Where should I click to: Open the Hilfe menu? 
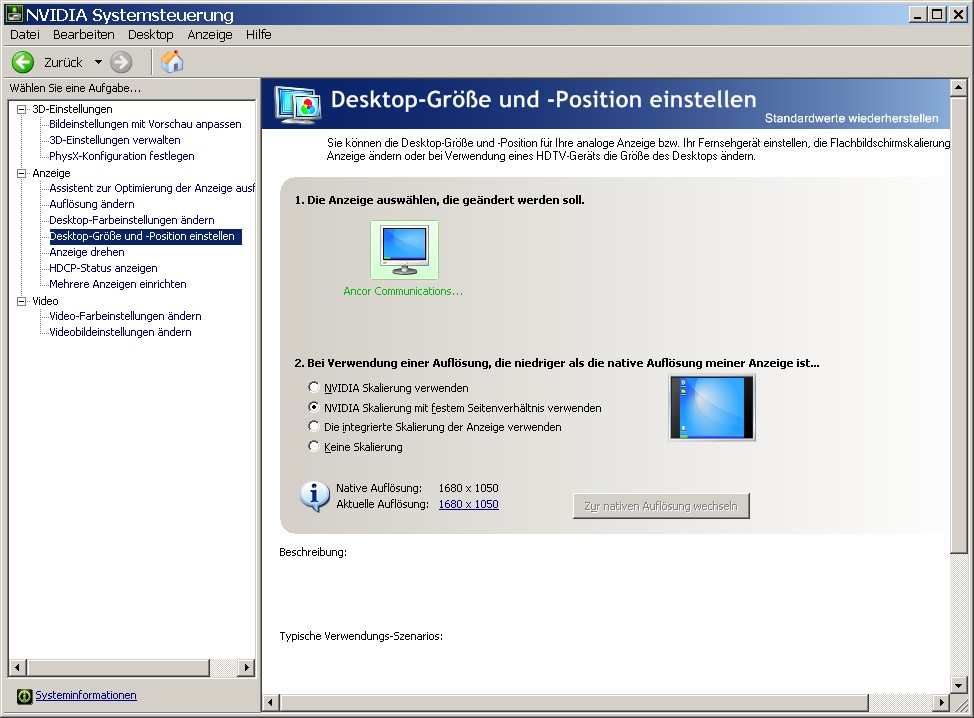[x=258, y=35]
